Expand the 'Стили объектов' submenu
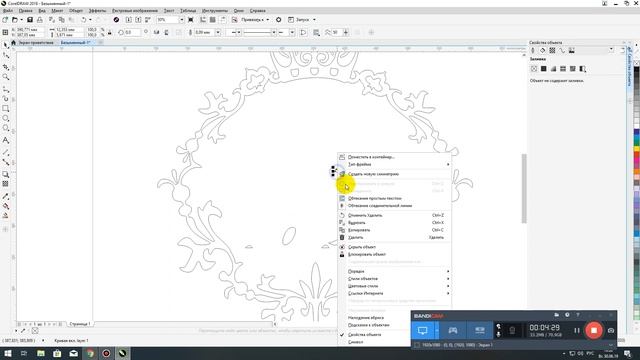The width and height of the screenshot is (640, 360). (394, 279)
